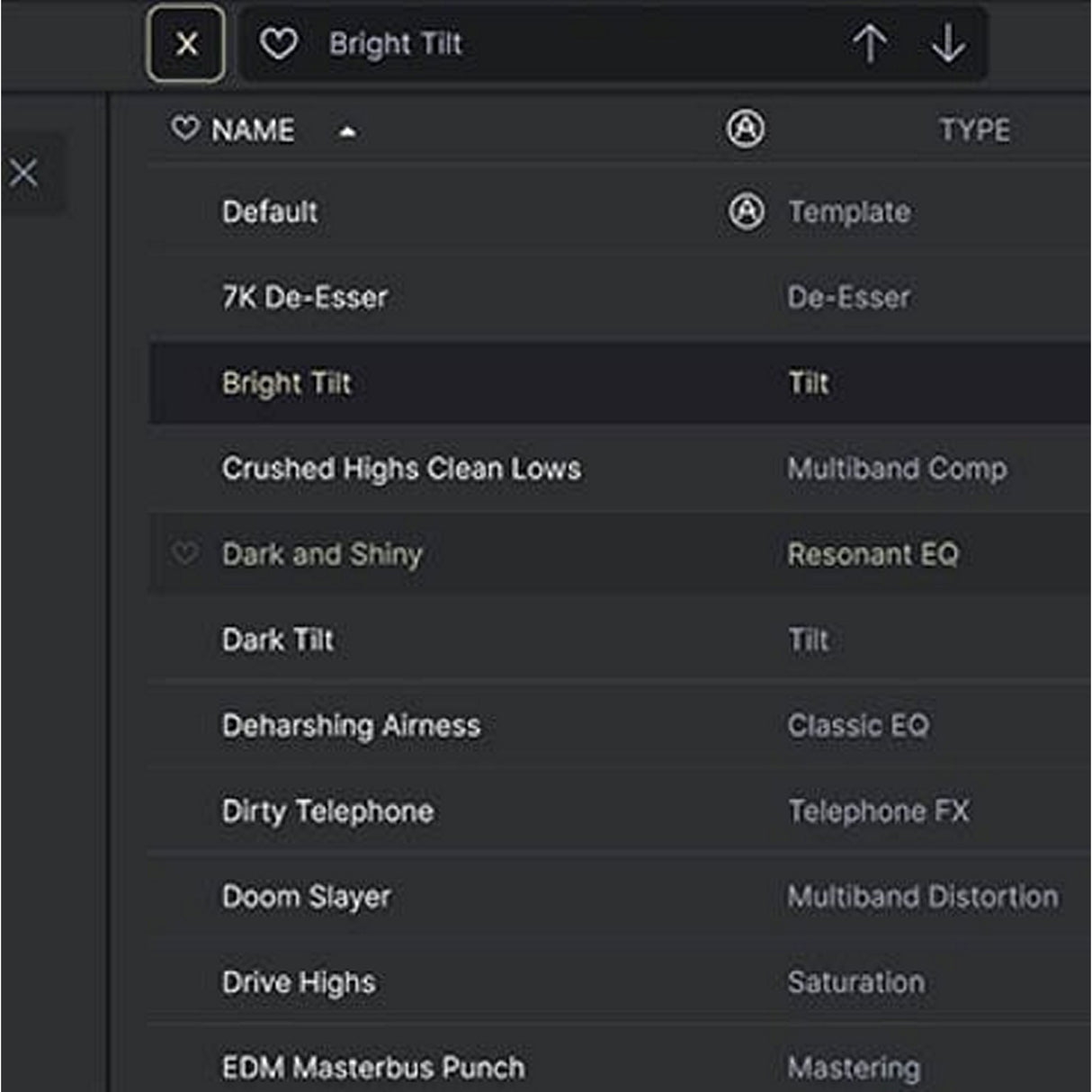The width and height of the screenshot is (1092, 1092).
Task: Select the Crushed Highs Clean Lows preset
Action: point(402,469)
